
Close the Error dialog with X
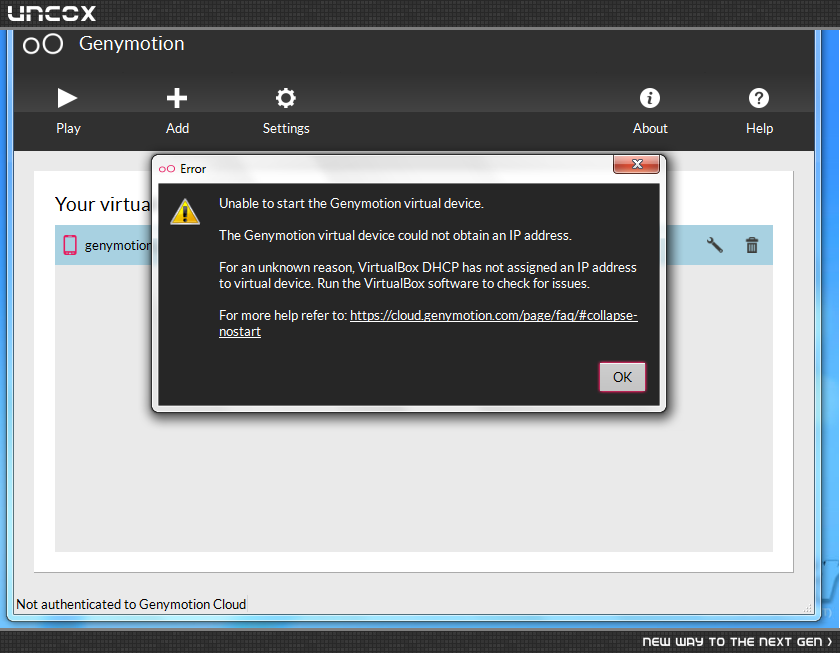pyautogui.click(x=636, y=164)
